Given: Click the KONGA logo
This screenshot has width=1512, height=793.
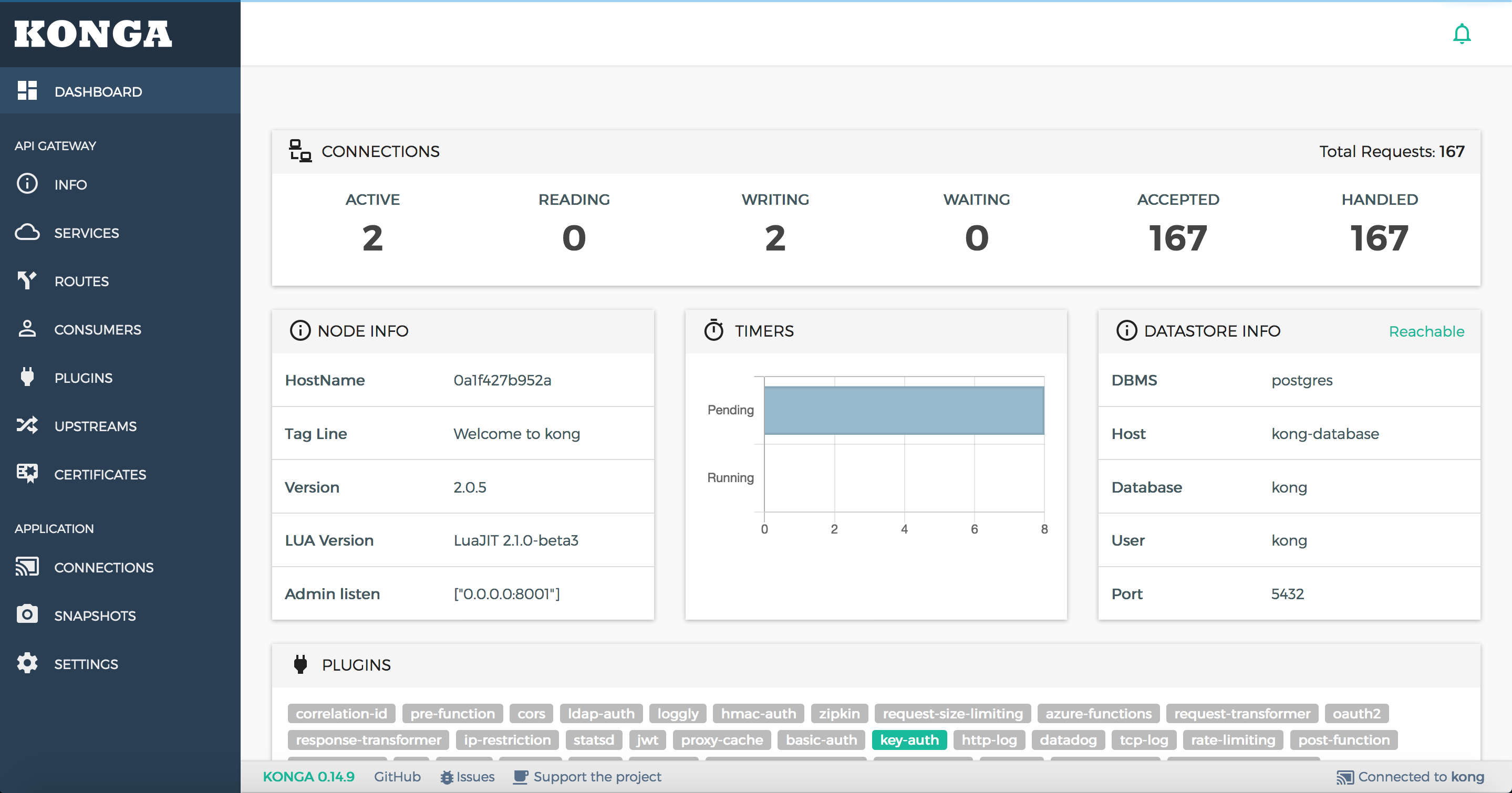Looking at the screenshot, I should click(x=93, y=34).
